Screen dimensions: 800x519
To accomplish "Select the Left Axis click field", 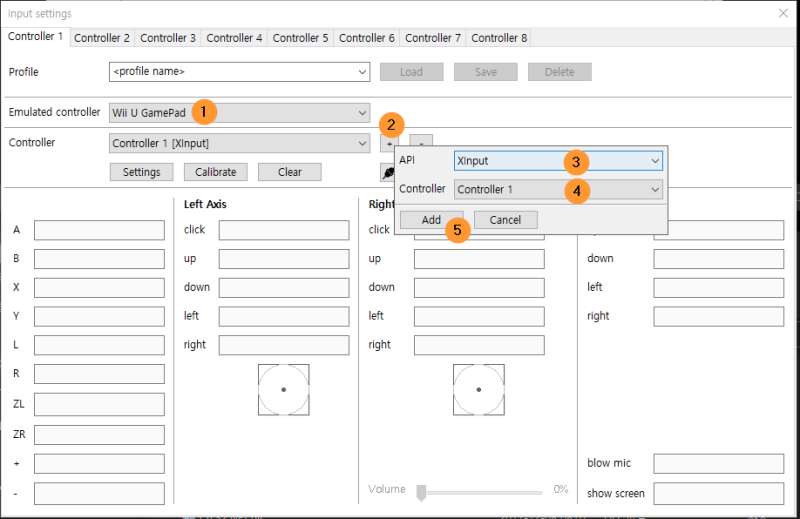I will 284,230.
